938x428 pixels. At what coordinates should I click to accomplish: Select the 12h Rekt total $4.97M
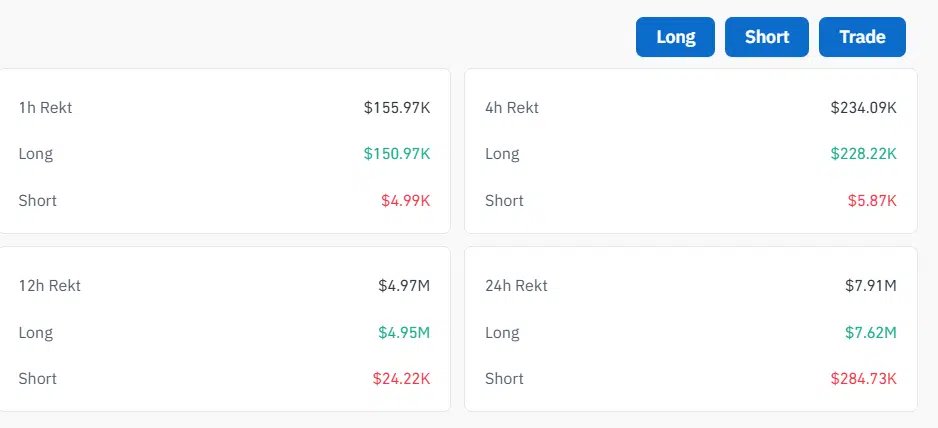404,286
